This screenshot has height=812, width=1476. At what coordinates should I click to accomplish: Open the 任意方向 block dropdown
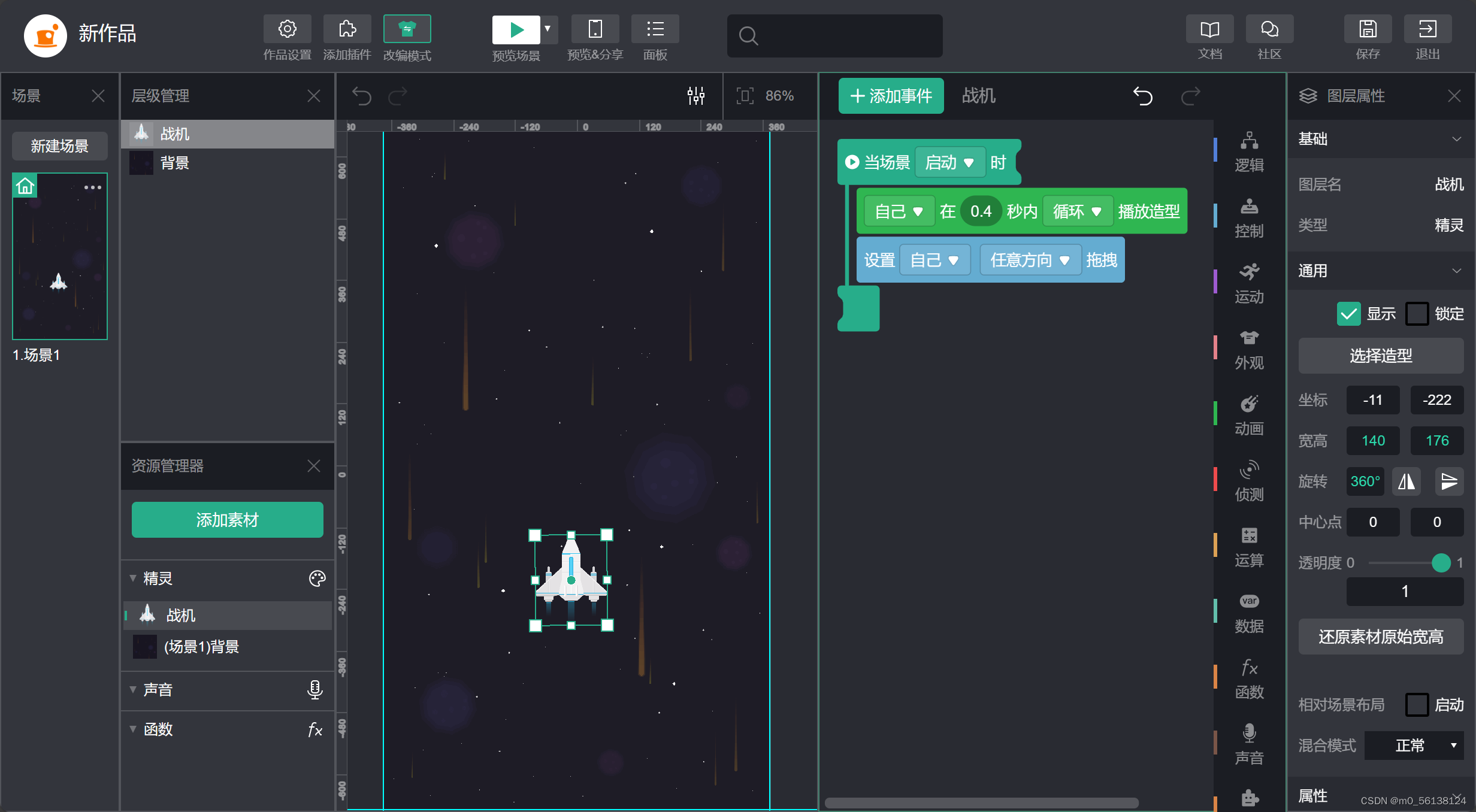1030,260
